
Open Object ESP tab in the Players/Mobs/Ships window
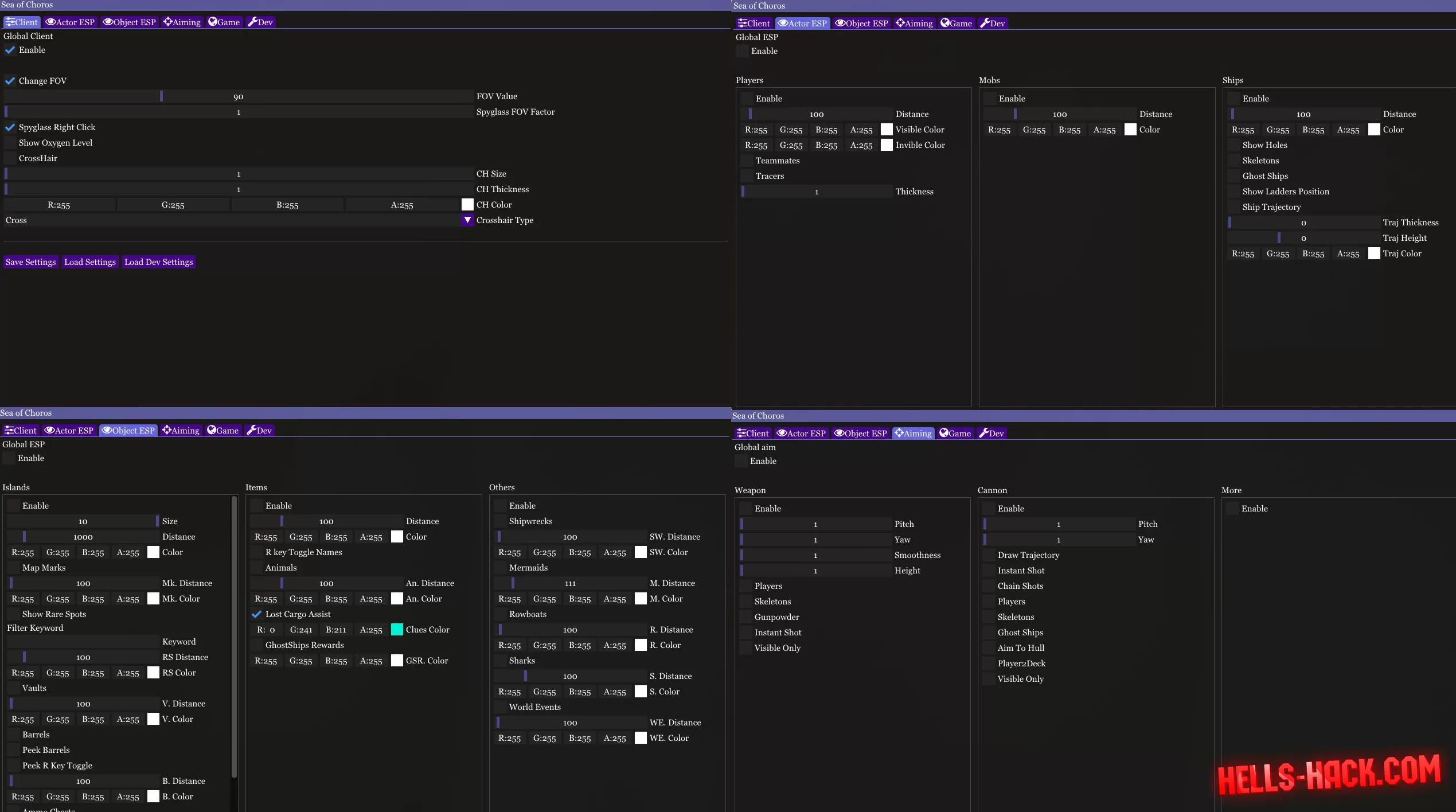pyautogui.click(x=861, y=23)
